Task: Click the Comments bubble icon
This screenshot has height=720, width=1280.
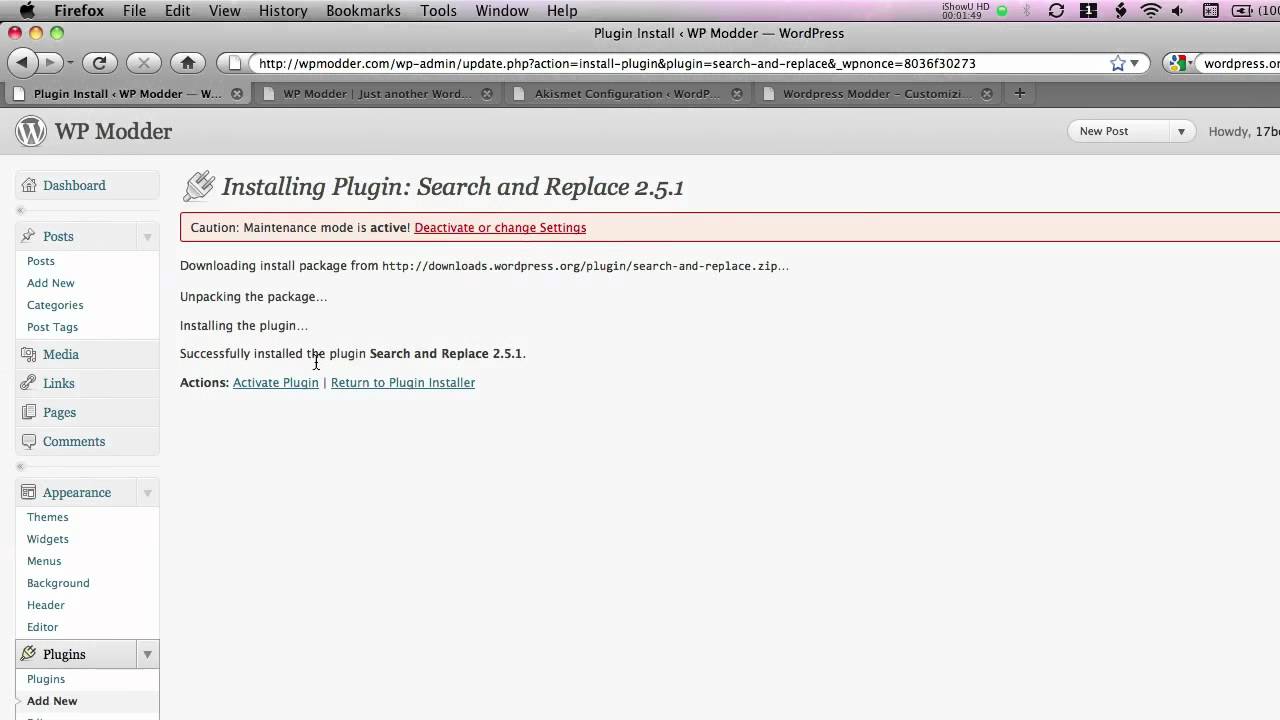Action: point(28,441)
